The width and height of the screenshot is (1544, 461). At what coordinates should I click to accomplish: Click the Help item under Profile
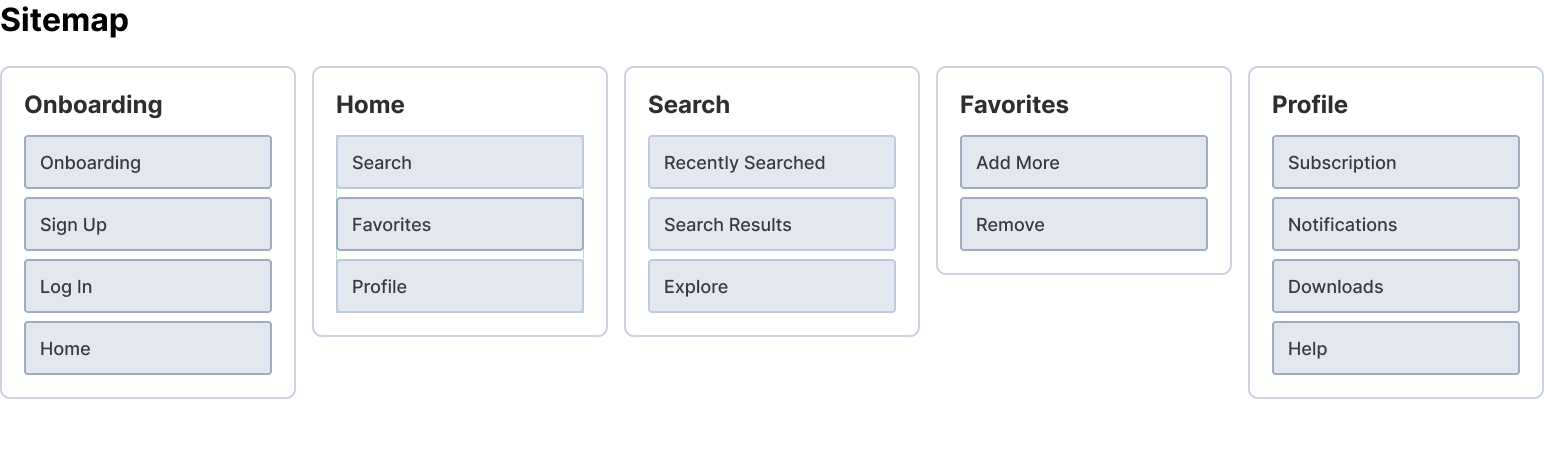[1395, 348]
